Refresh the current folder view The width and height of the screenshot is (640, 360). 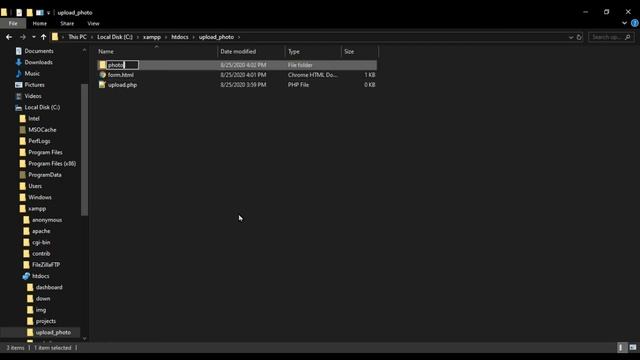pos(579,37)
